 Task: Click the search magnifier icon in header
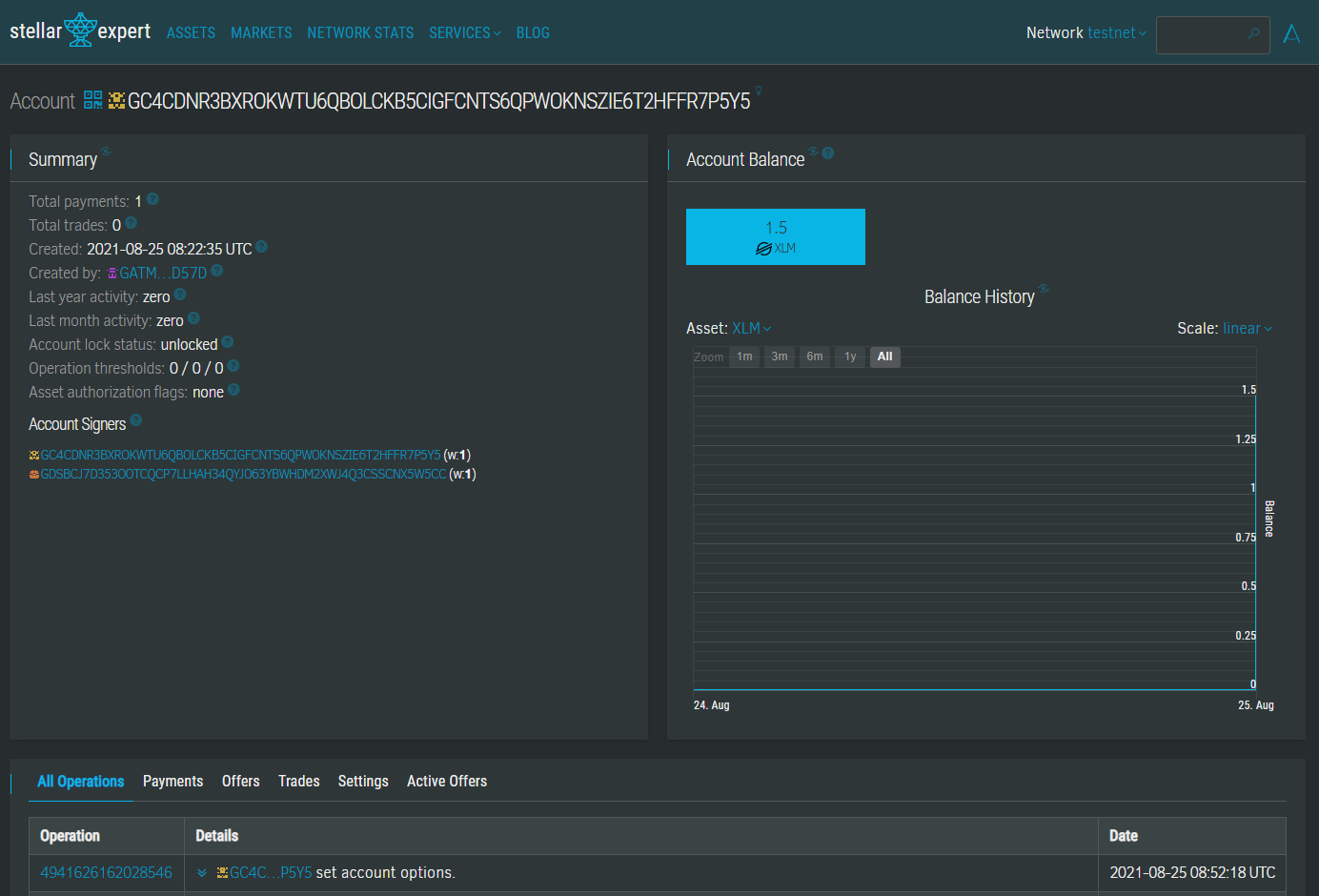click(x=1253, y=34)
